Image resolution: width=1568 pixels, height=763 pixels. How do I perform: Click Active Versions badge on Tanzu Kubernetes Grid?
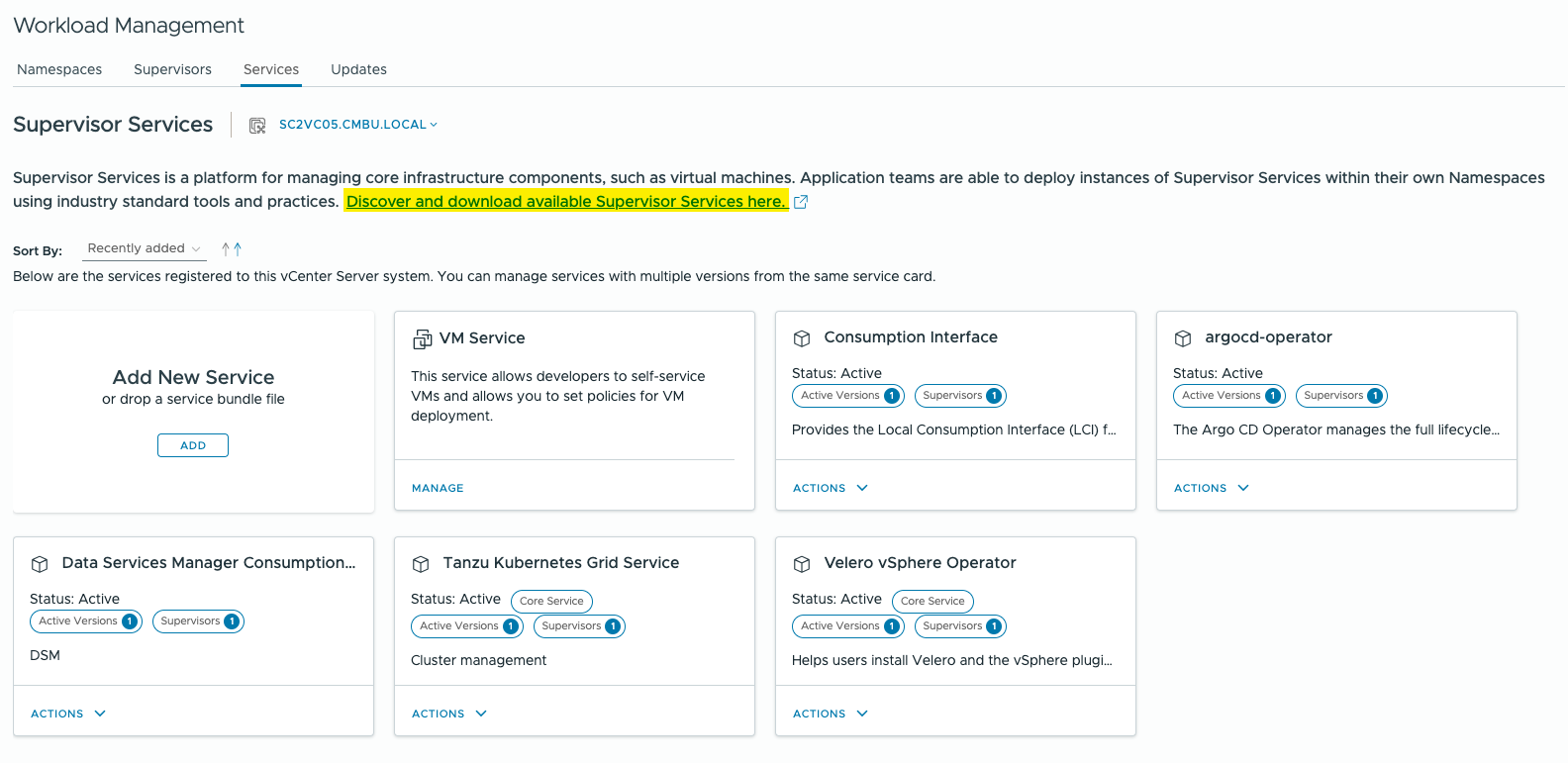click(x=467, y=626)
